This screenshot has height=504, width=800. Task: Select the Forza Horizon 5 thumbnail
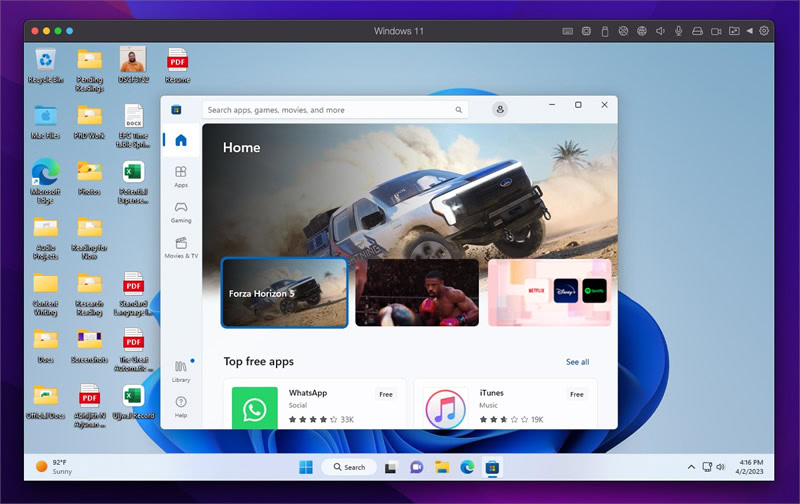[x=284, y=292]
